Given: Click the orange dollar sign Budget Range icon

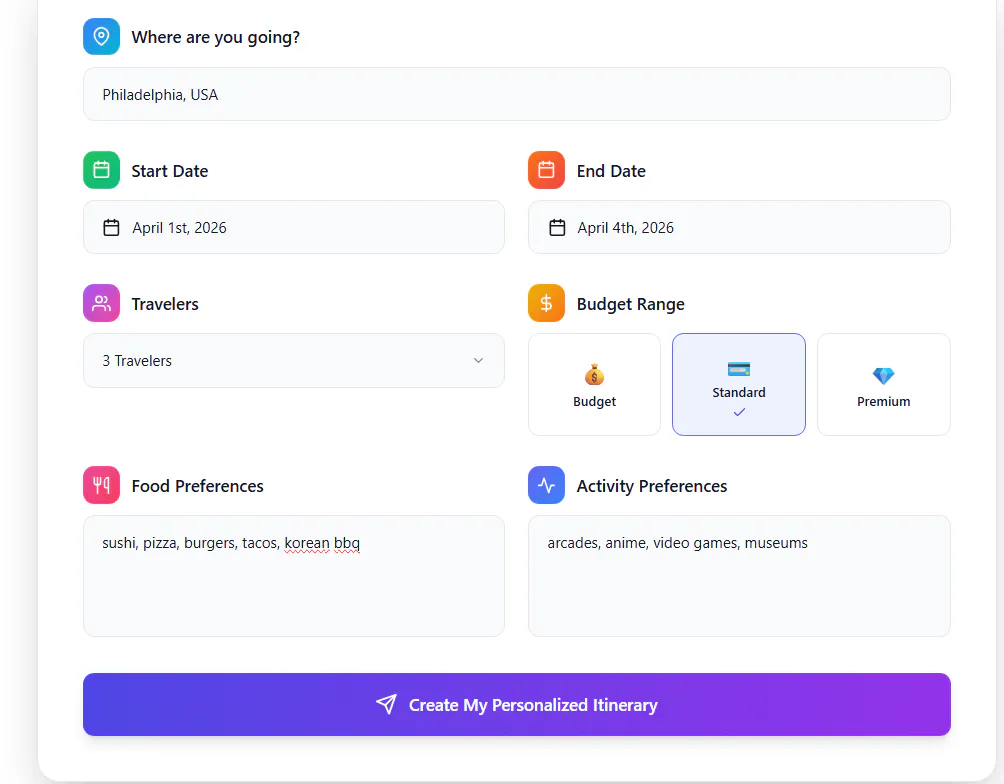Looking at the screenshot, I should tap(546, 303).
